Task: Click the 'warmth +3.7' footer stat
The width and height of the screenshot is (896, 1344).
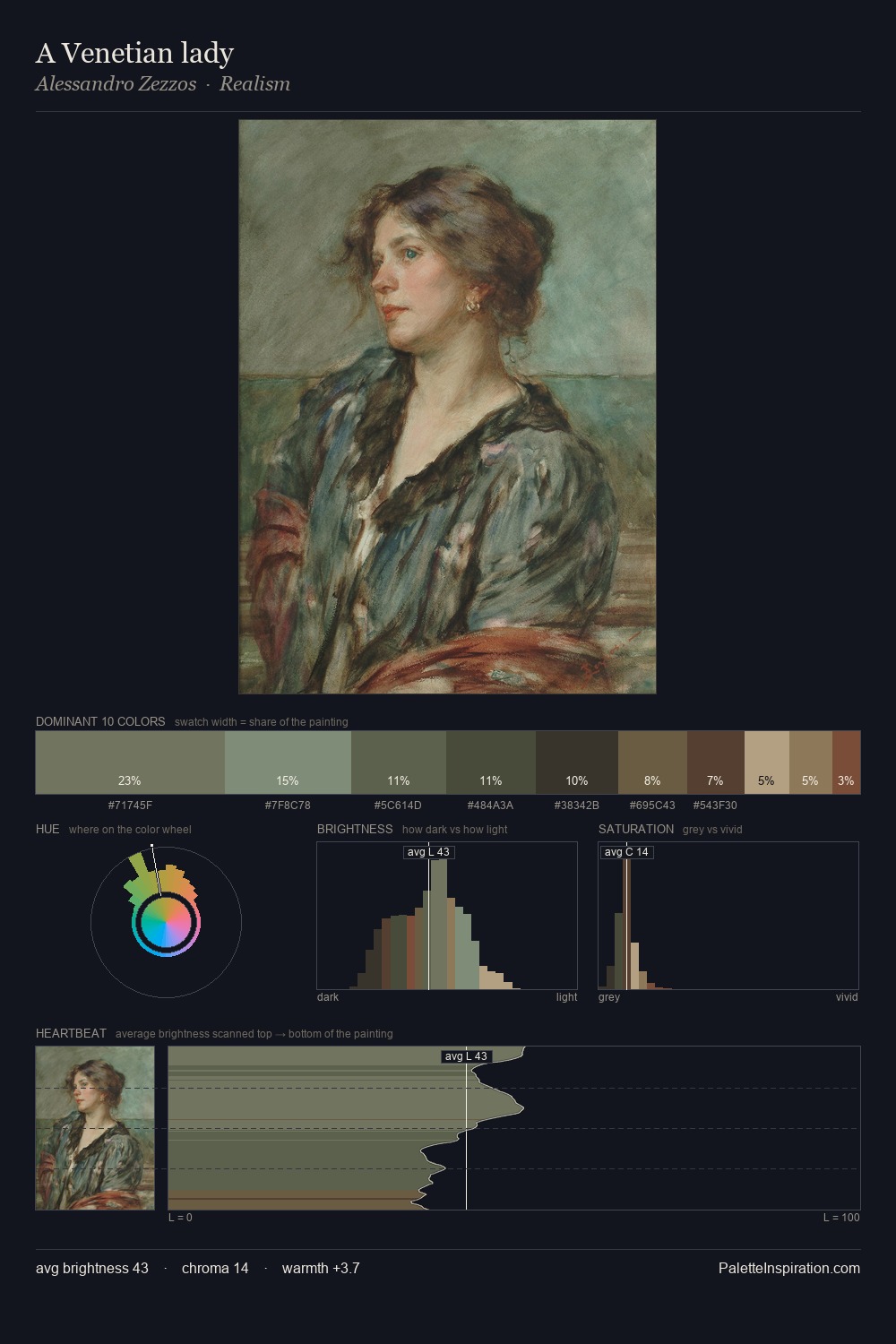Action: [321, 1268]
